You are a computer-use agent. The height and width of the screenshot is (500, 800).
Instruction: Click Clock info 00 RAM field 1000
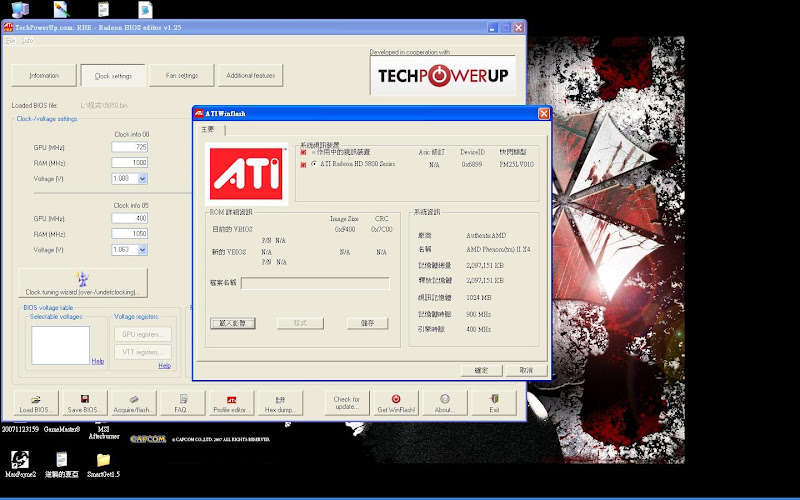coord(130,162)
